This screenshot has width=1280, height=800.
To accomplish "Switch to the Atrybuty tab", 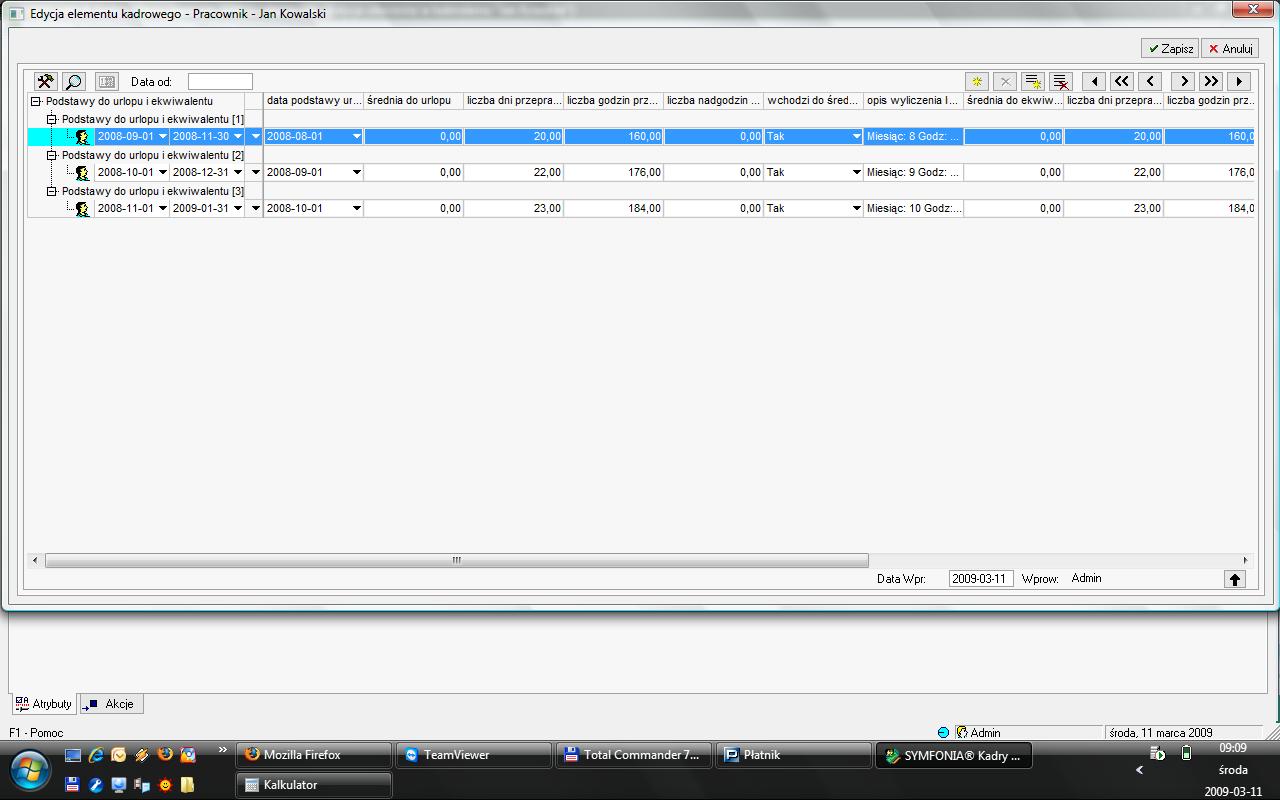I will click(x=44, y=704).
